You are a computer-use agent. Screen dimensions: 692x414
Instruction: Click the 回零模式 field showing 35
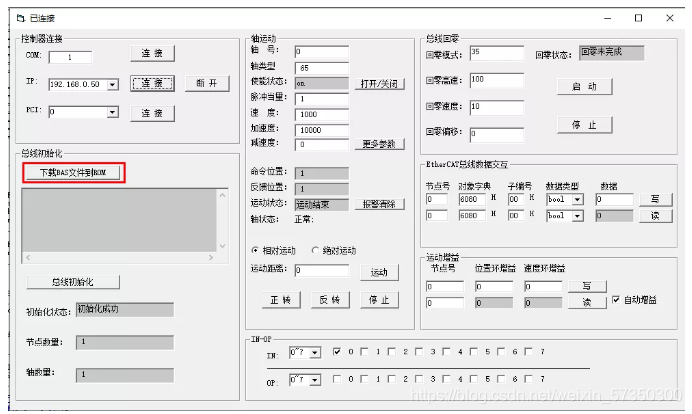tap(497, 53)
